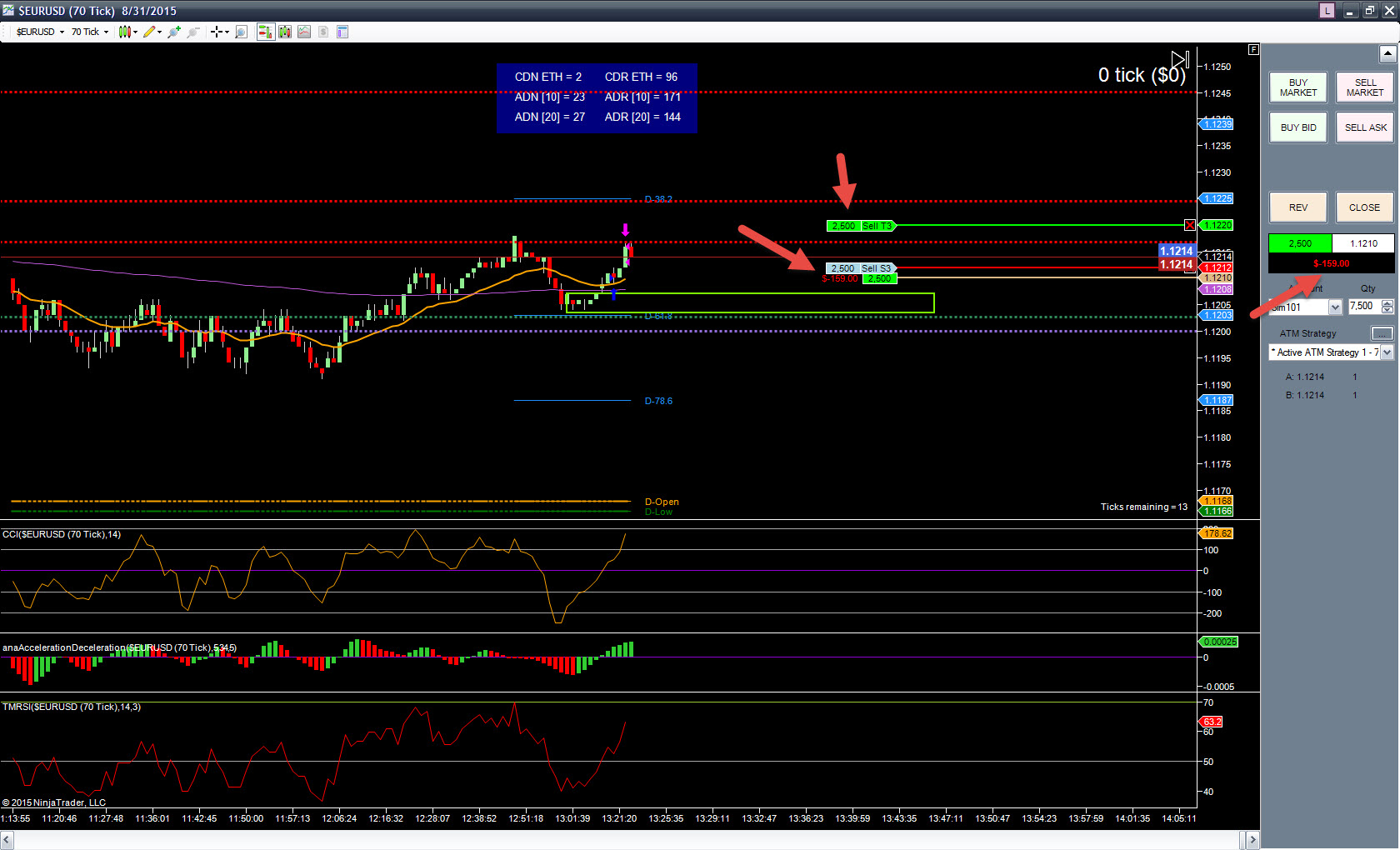Click the red 1.1212 price marker

(x=1216, y=267)
